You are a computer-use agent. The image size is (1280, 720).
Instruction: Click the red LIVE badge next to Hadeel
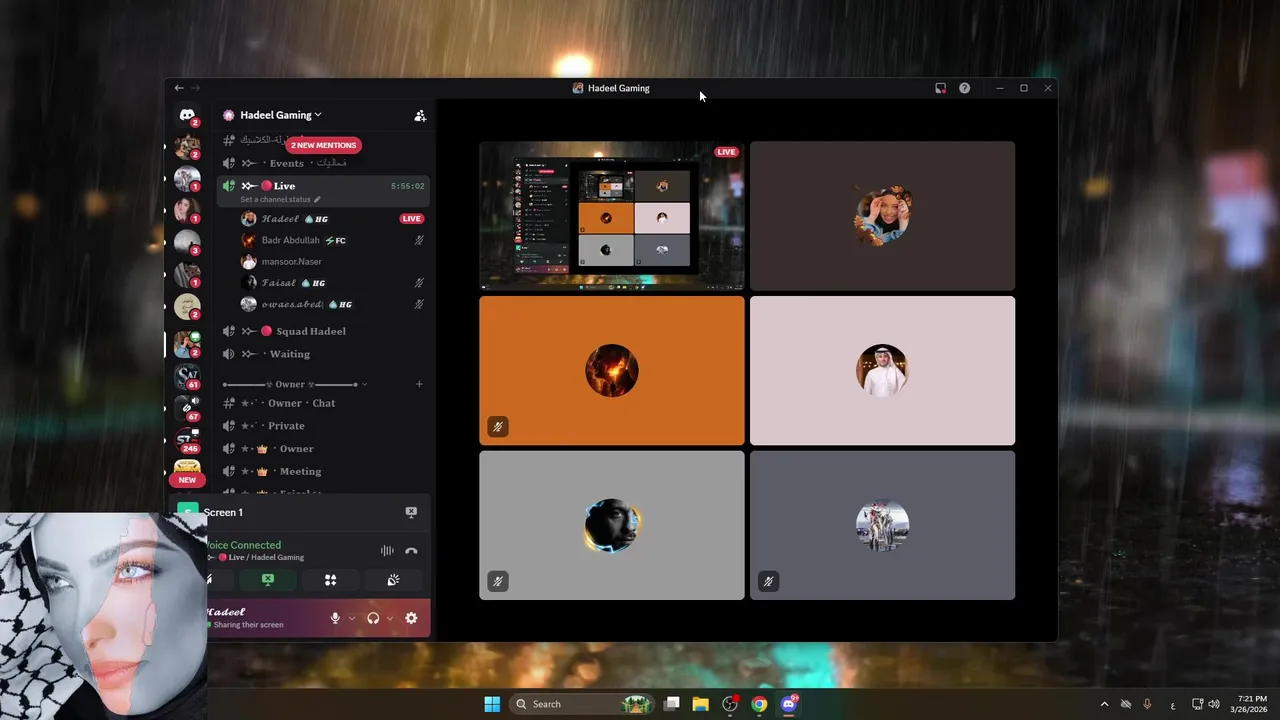(x=411, y=219)
